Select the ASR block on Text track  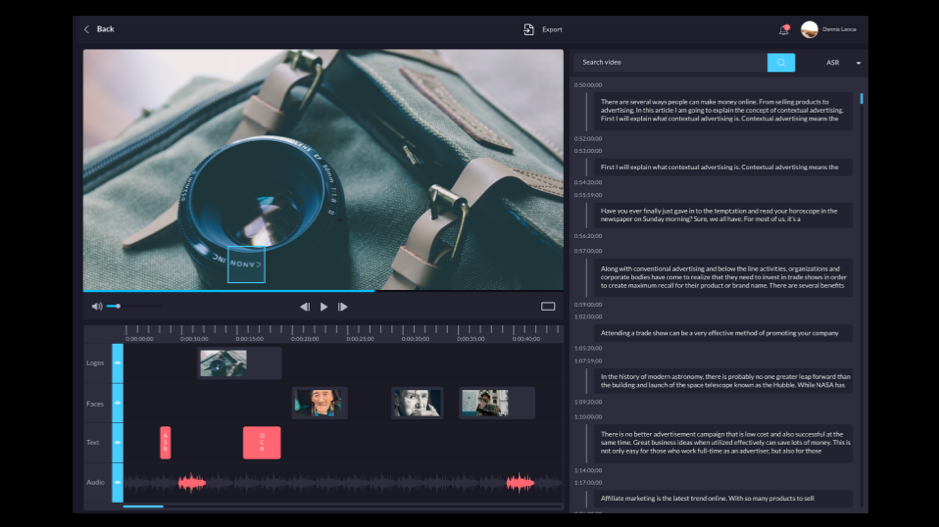pos(166,442)
